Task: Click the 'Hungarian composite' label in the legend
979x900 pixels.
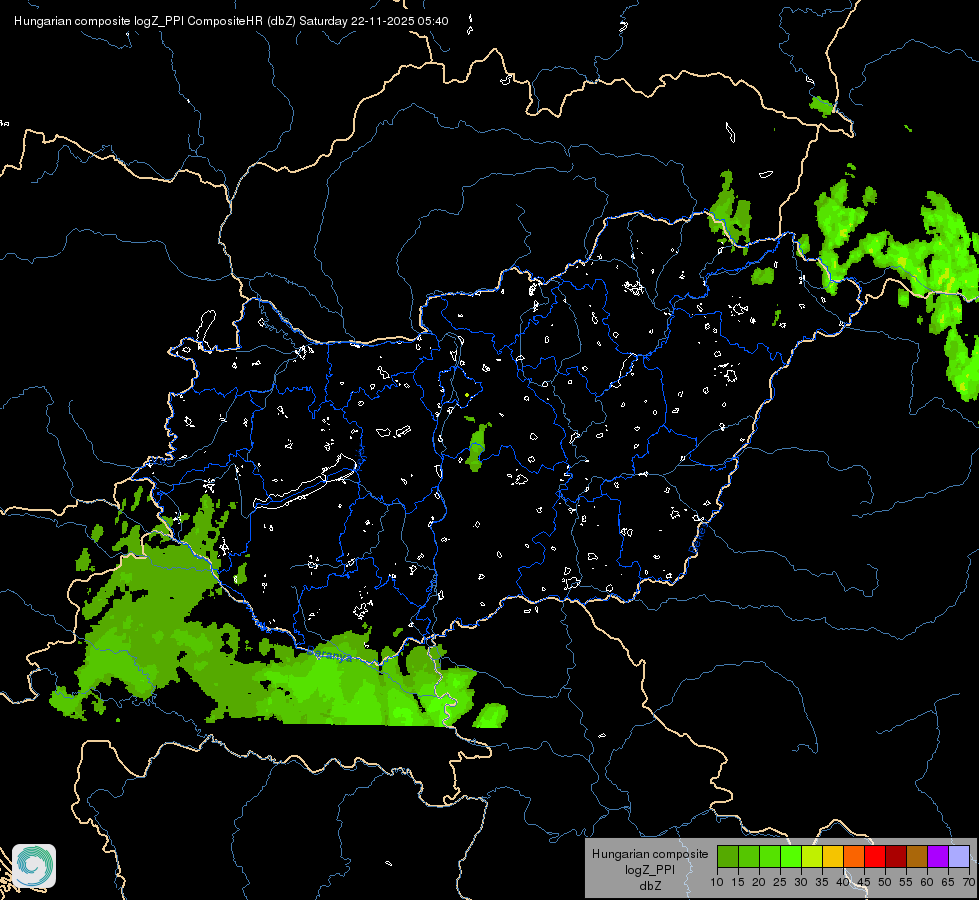Action: 650,854
